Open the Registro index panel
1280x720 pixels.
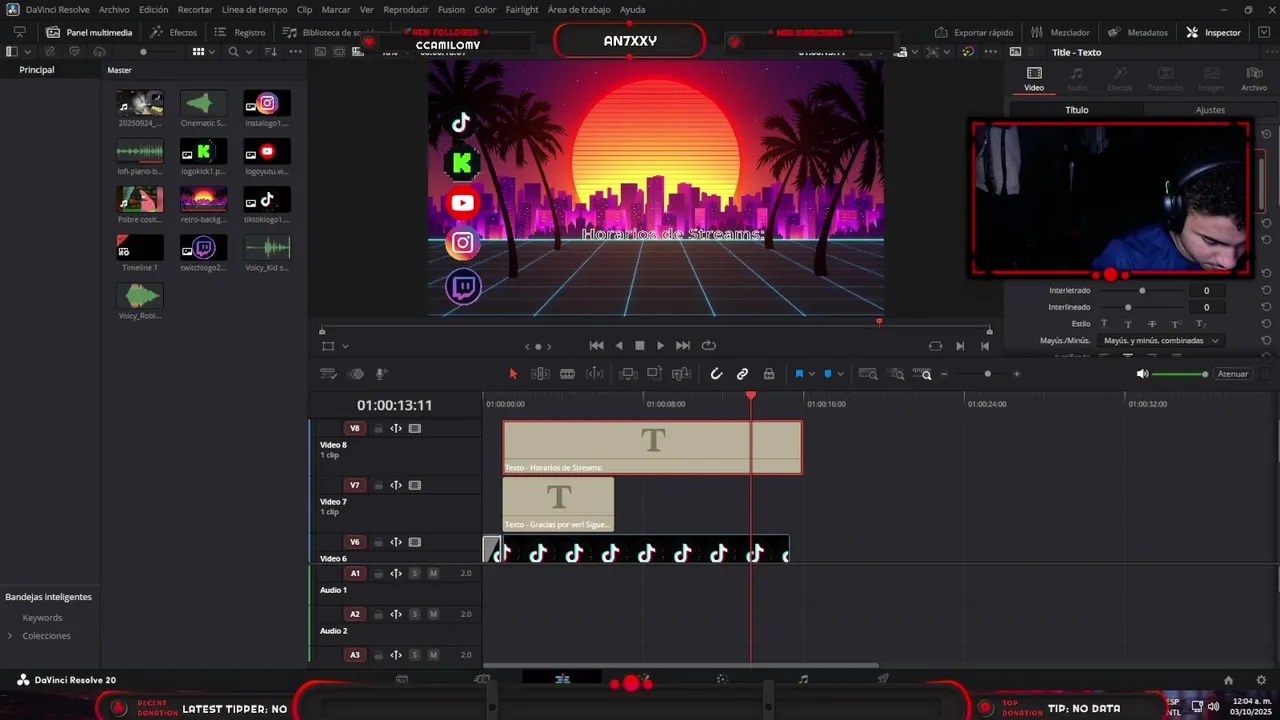(240, 32)
